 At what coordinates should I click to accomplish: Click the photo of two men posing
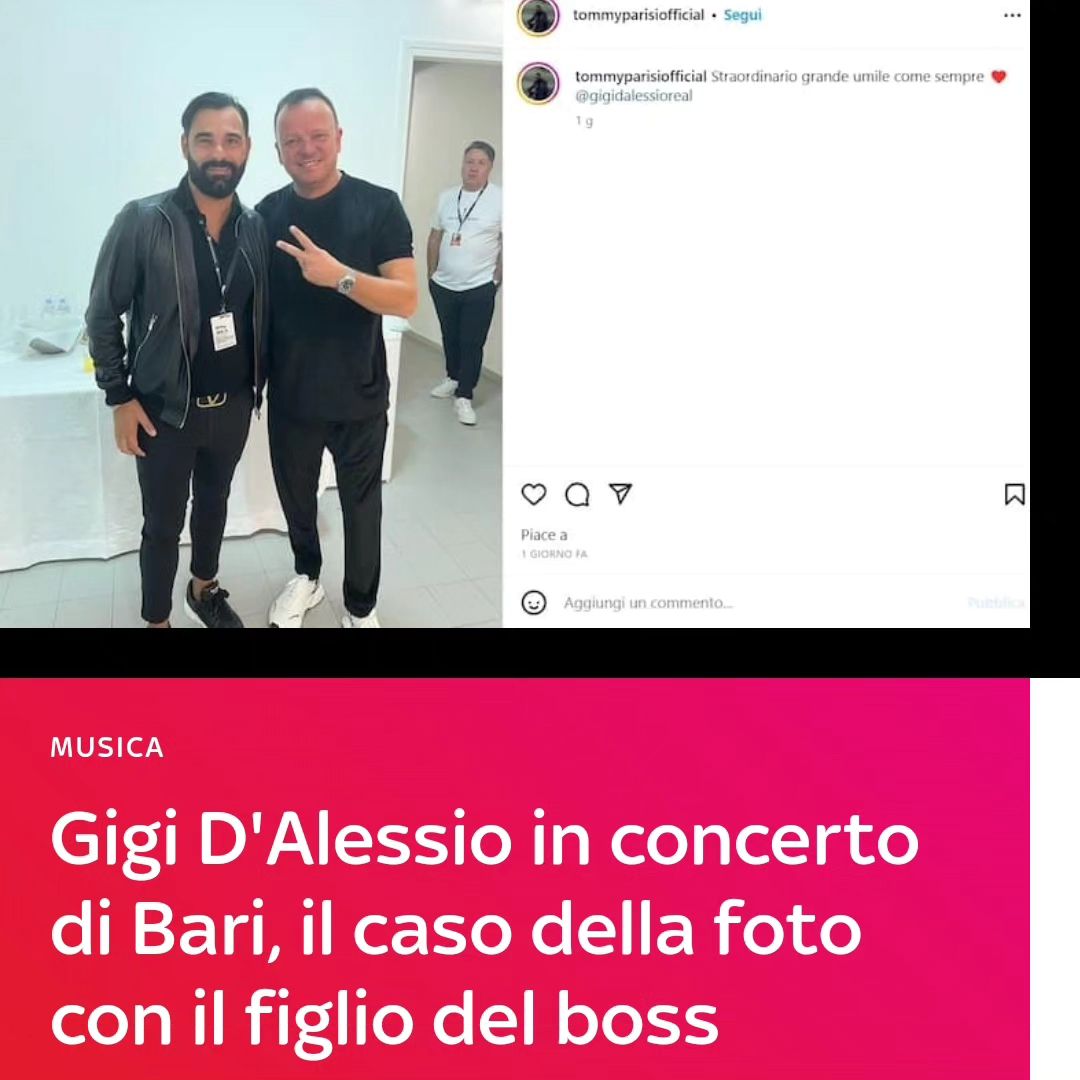point(251,314)
